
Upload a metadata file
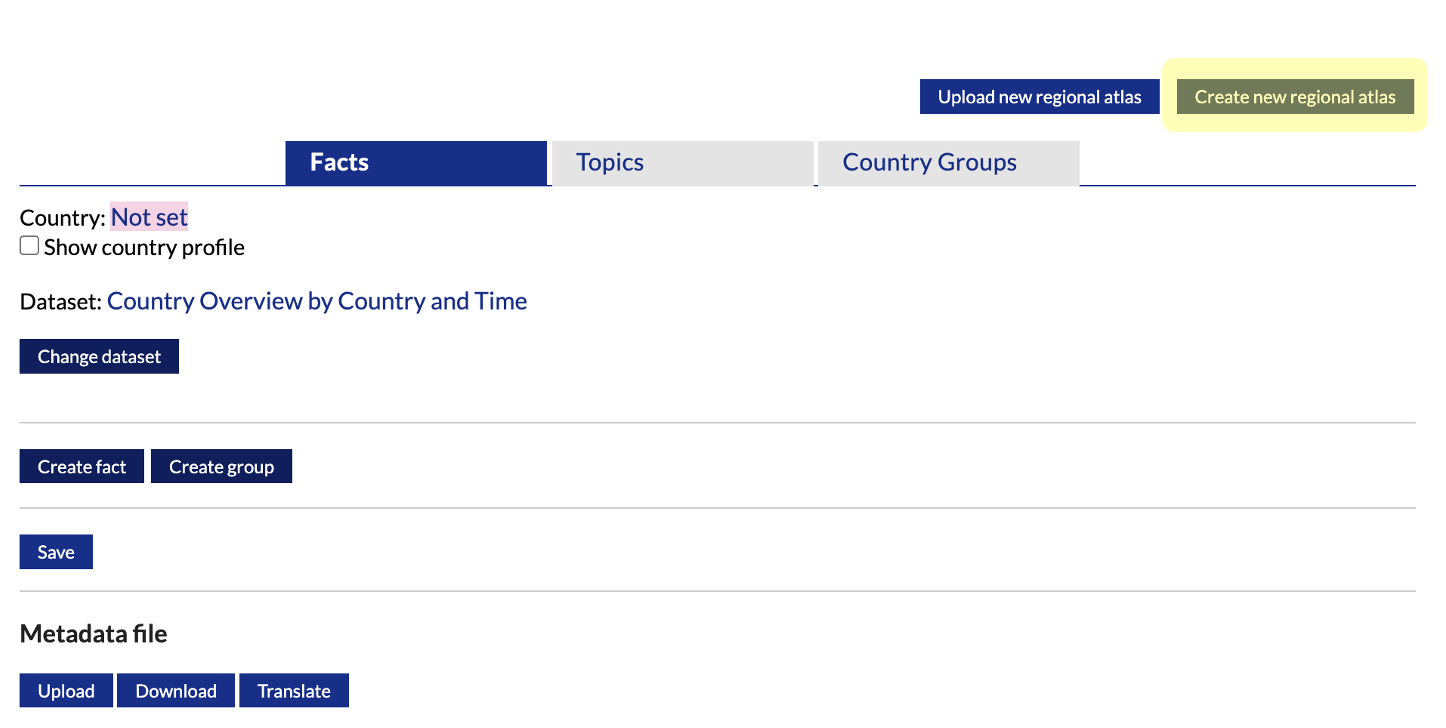[x=66, y=691]
